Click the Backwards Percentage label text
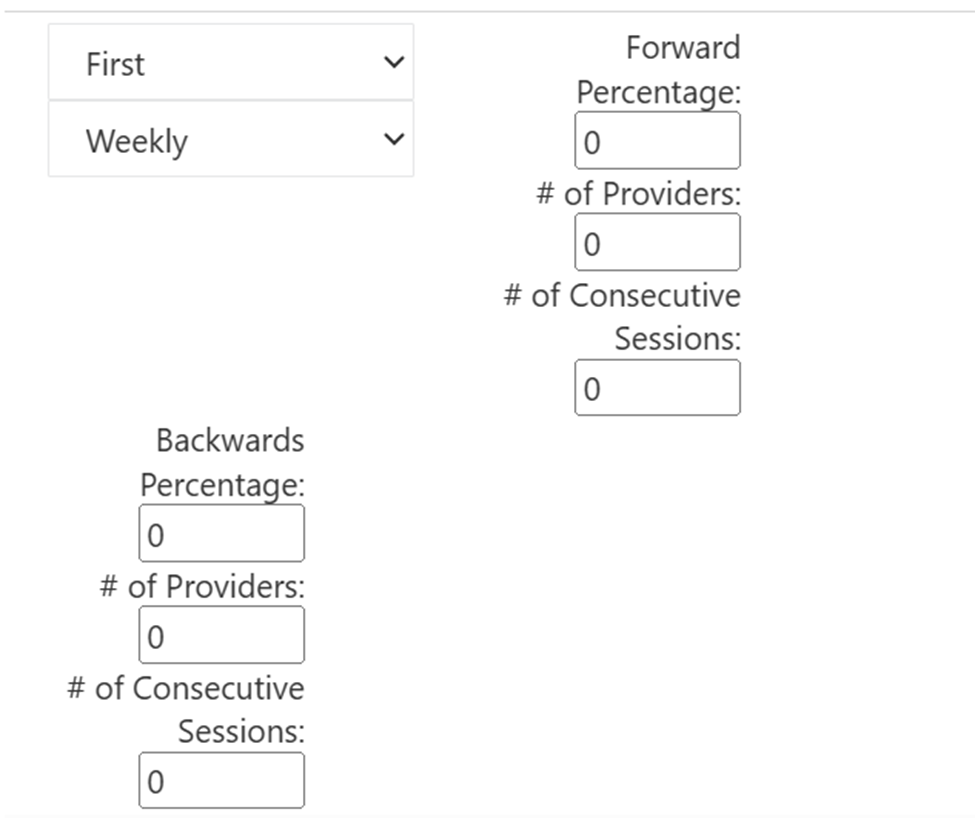 pos(223,462)
